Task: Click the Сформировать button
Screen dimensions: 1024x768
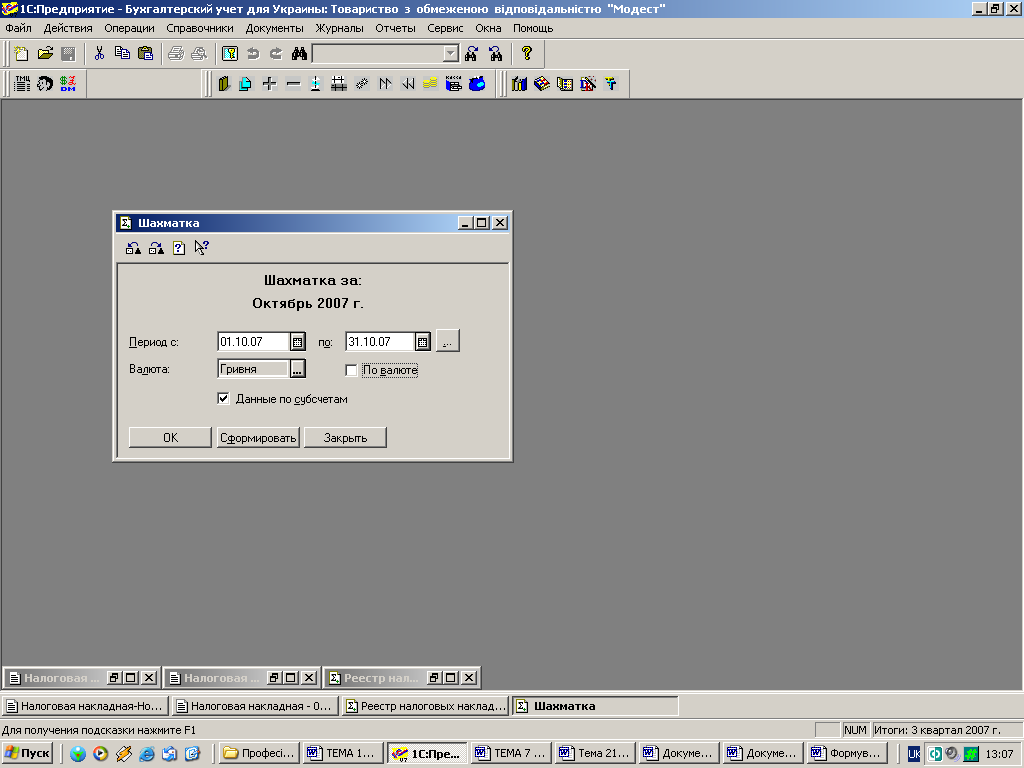Action: point(258,438)
